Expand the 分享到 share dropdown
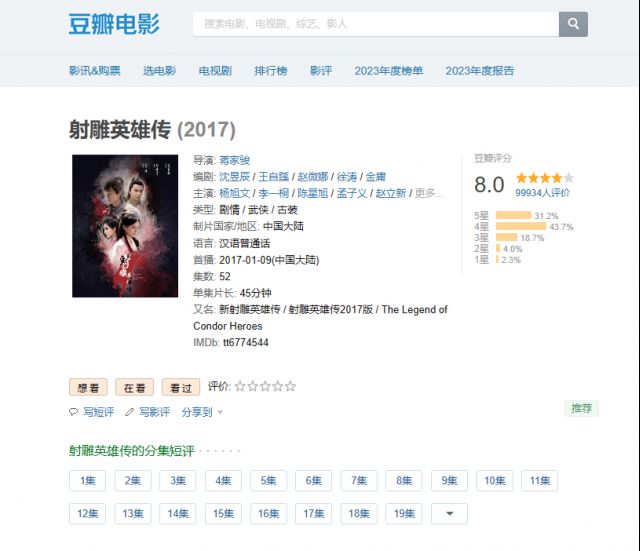Image resolution: width=640 pixels, height=551 pixels. pos(202,412)
